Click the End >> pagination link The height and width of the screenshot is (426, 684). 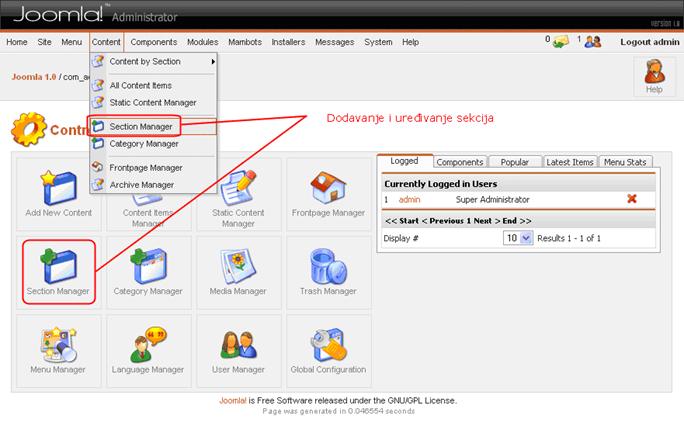click(x=517, y=221)
